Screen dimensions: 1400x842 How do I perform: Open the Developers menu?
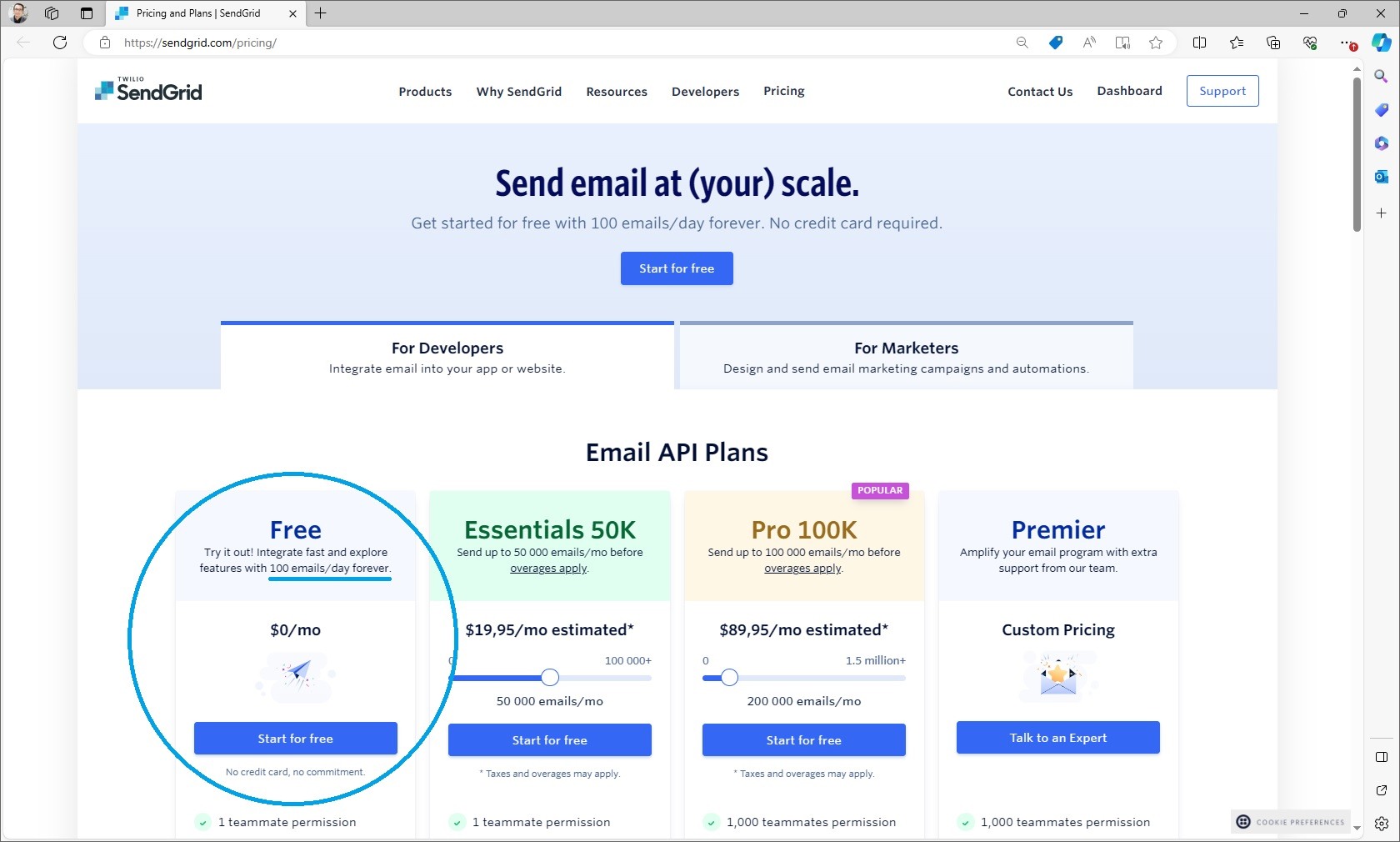coord(706,92)
